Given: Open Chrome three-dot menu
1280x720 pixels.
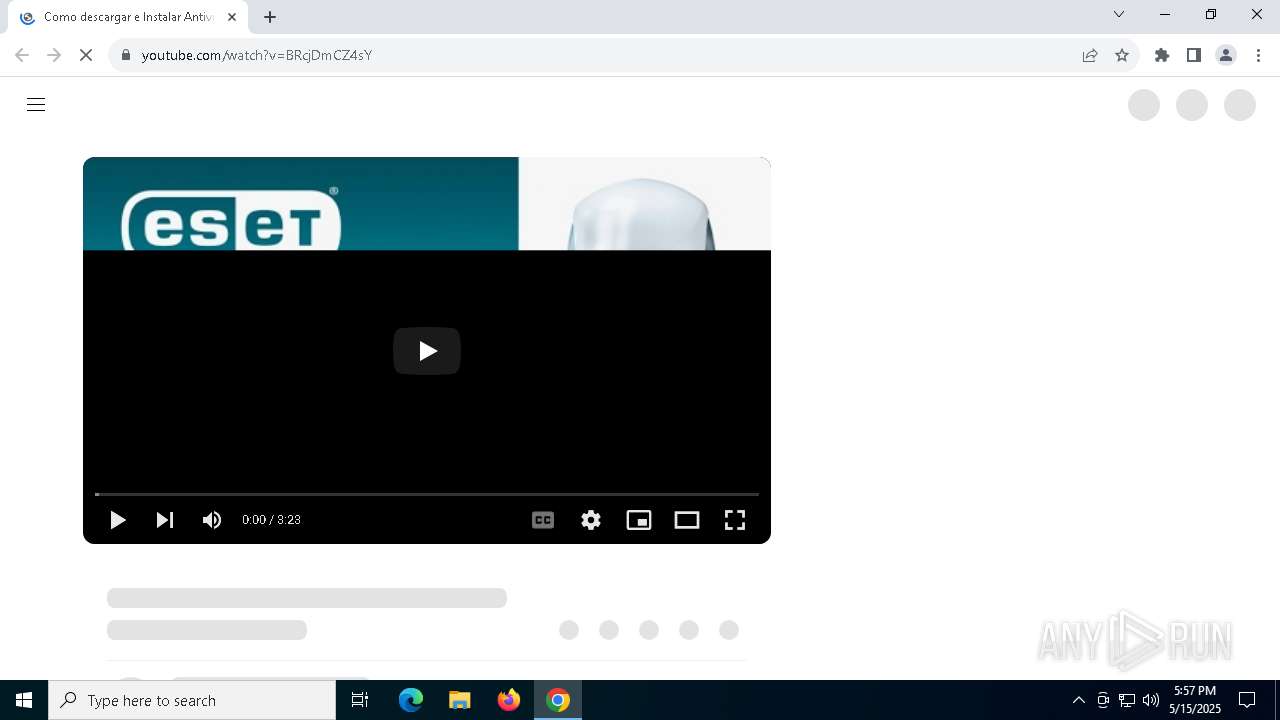Looking at the screenshot, I should click(x=1258, y=55).
